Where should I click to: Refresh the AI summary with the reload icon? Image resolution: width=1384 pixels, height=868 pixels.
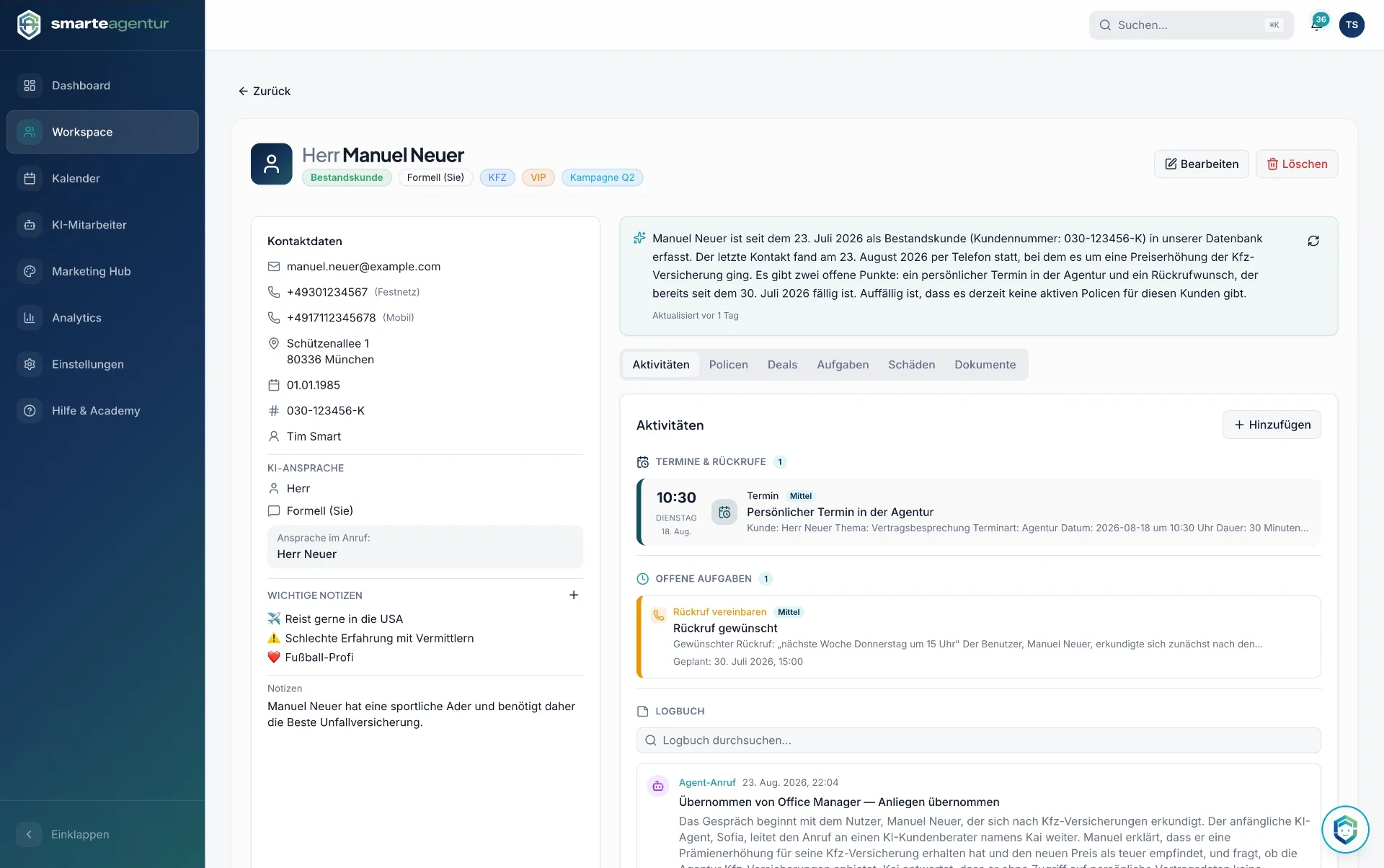pyautogui.click(x=1313, y=241)
